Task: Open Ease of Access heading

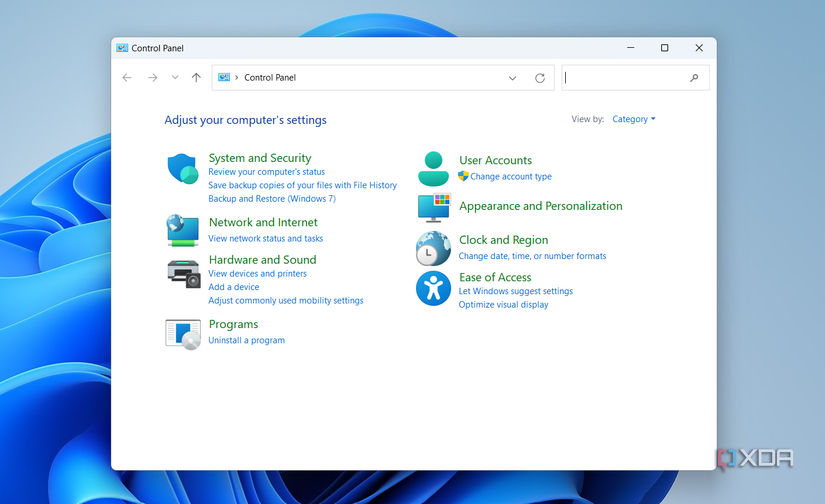Action: (495, 277)
